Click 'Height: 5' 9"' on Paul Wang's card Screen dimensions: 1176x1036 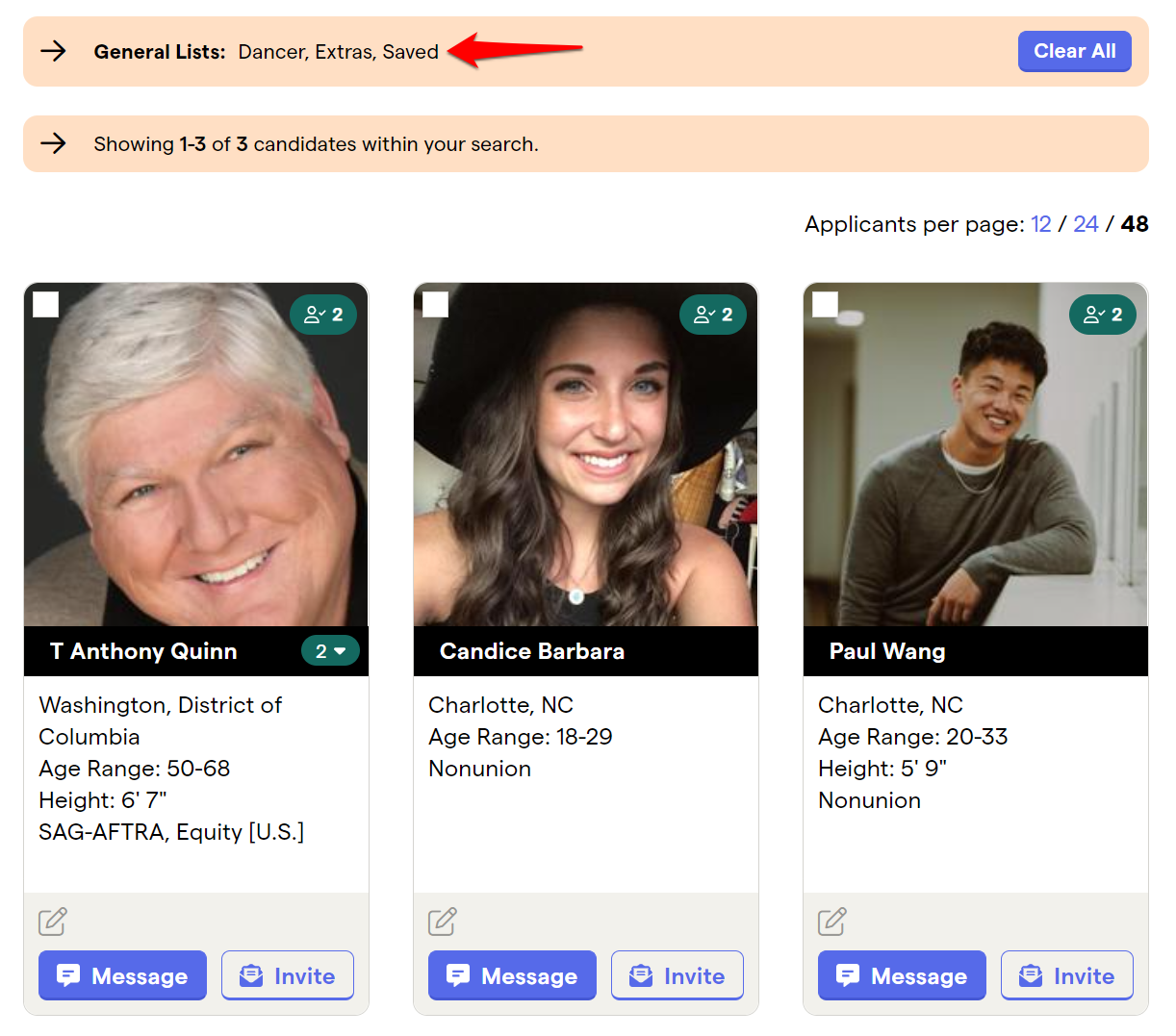[x=882, y=769]
